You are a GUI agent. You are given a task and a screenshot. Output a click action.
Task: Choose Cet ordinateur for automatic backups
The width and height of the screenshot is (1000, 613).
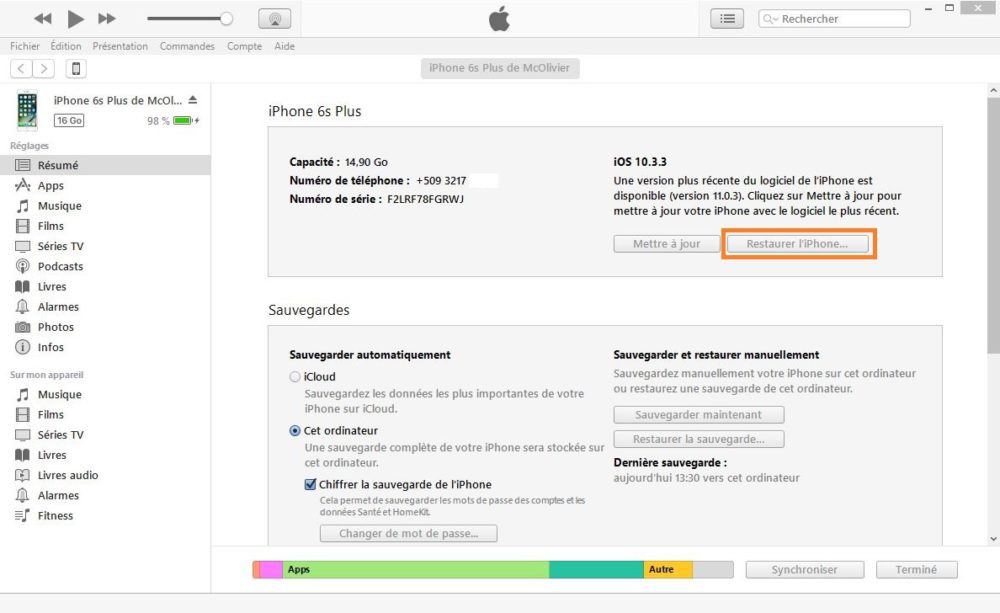pos(295,431)
